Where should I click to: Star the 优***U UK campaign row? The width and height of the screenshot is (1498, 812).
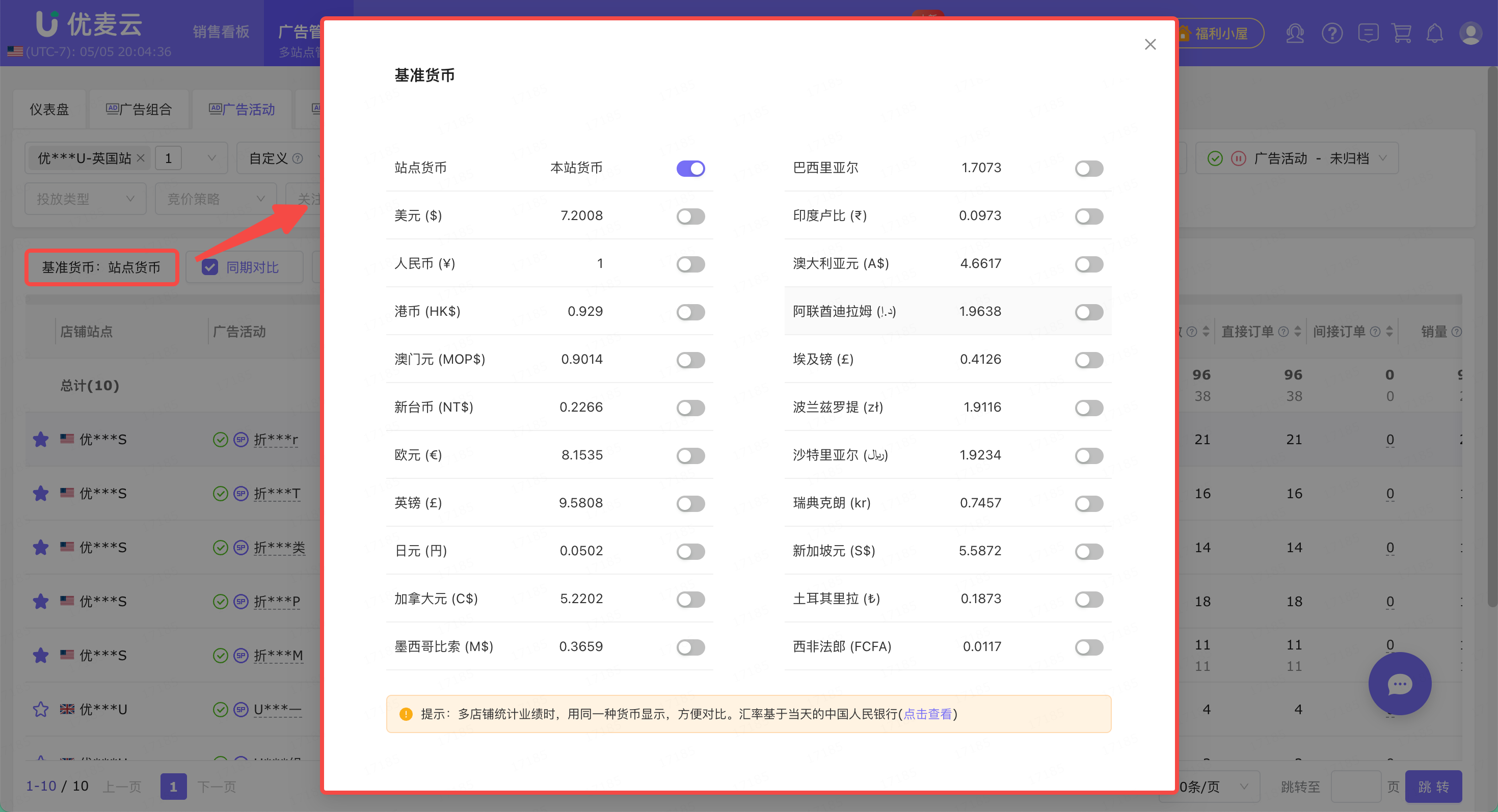click(41, 709)
